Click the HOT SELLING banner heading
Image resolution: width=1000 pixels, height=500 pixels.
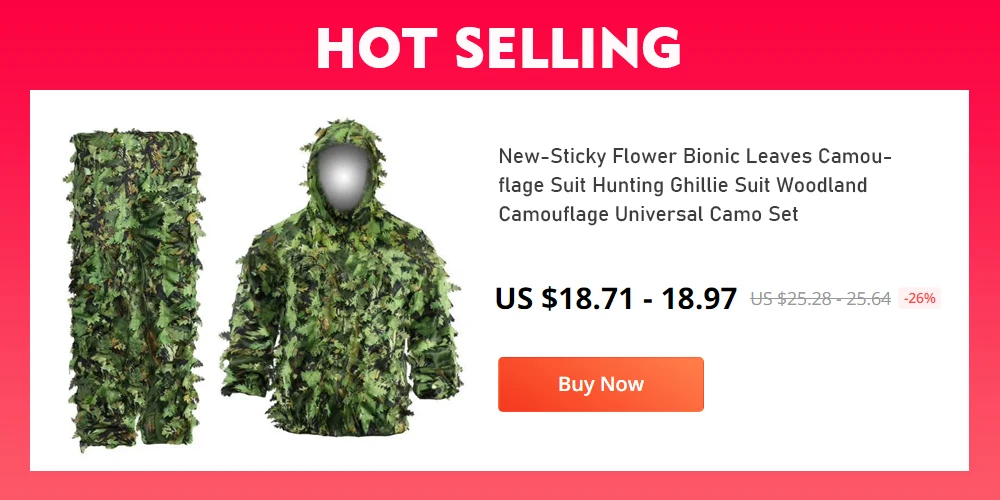tap(499, 48)
